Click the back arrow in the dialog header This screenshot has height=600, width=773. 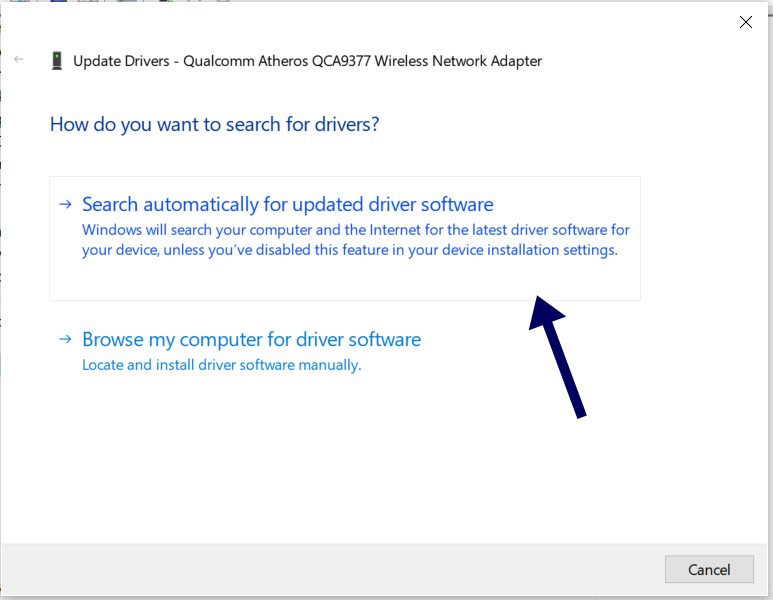coord(19,60)
